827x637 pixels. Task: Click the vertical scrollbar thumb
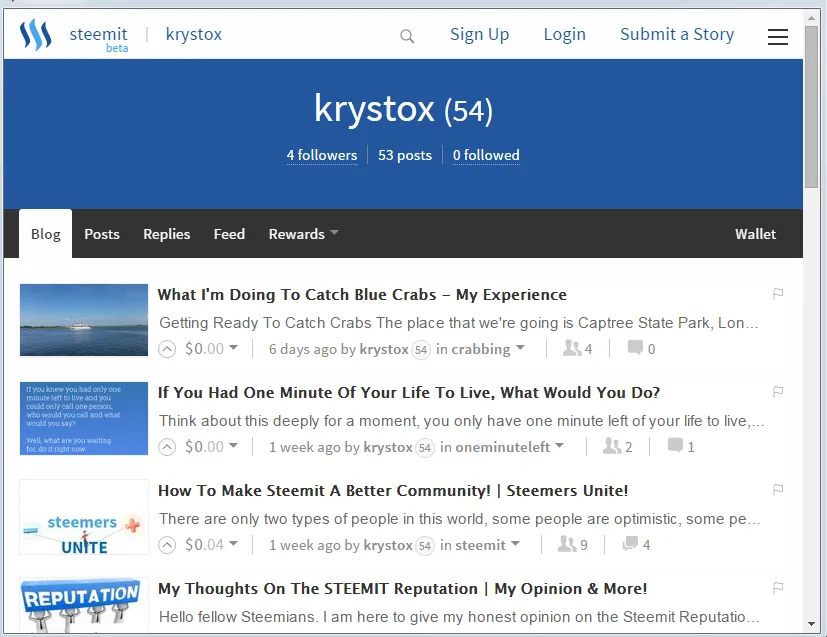point(811,106)
